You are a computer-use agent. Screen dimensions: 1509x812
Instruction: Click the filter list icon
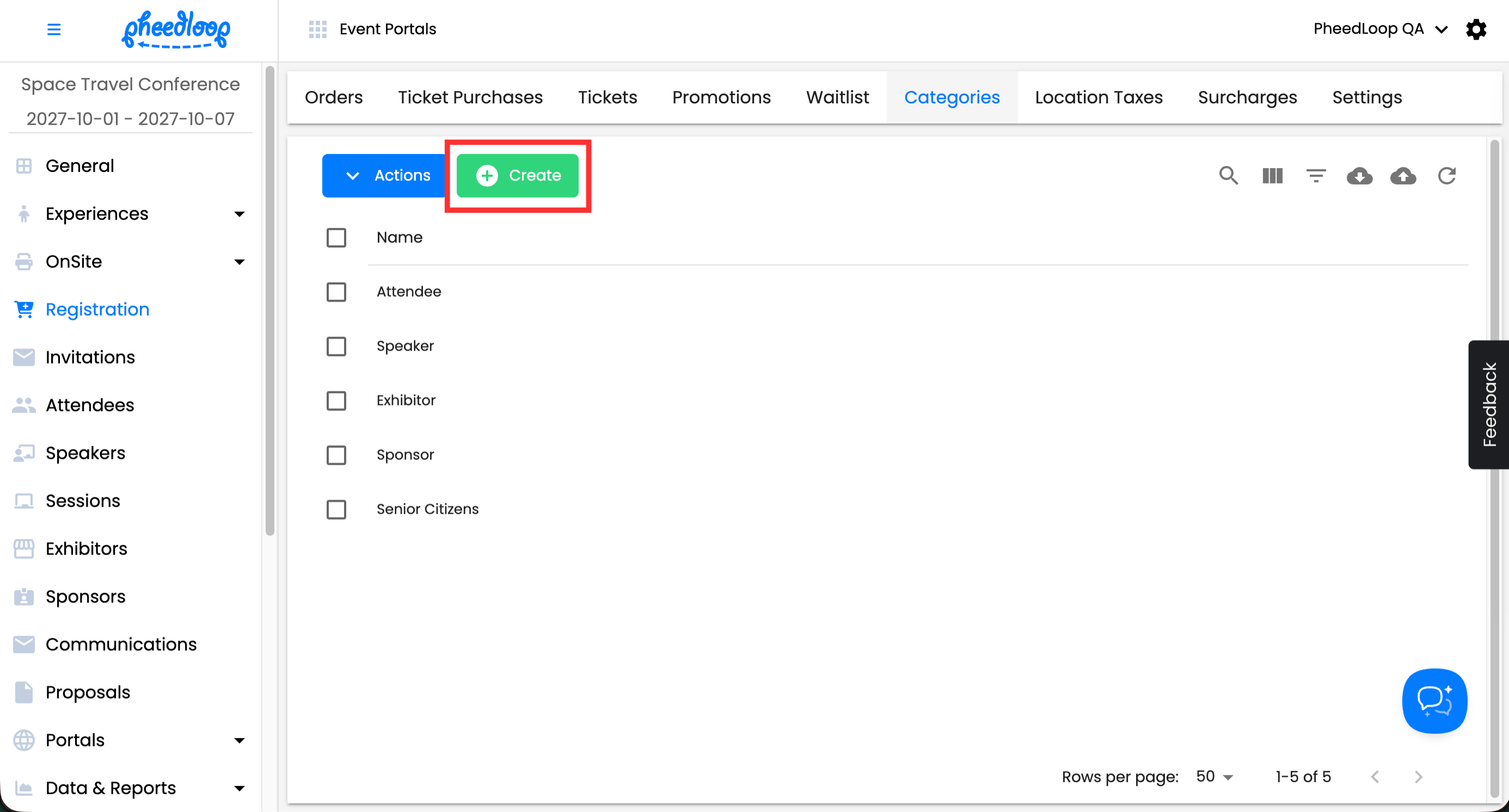pos(1316,176)
